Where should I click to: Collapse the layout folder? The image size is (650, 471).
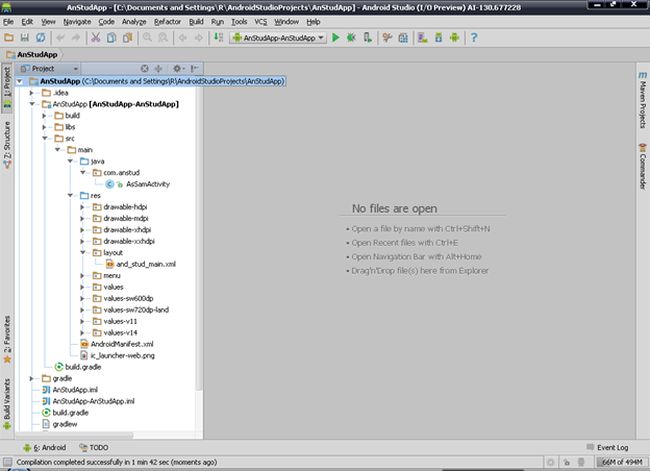[x=82, y=252]
